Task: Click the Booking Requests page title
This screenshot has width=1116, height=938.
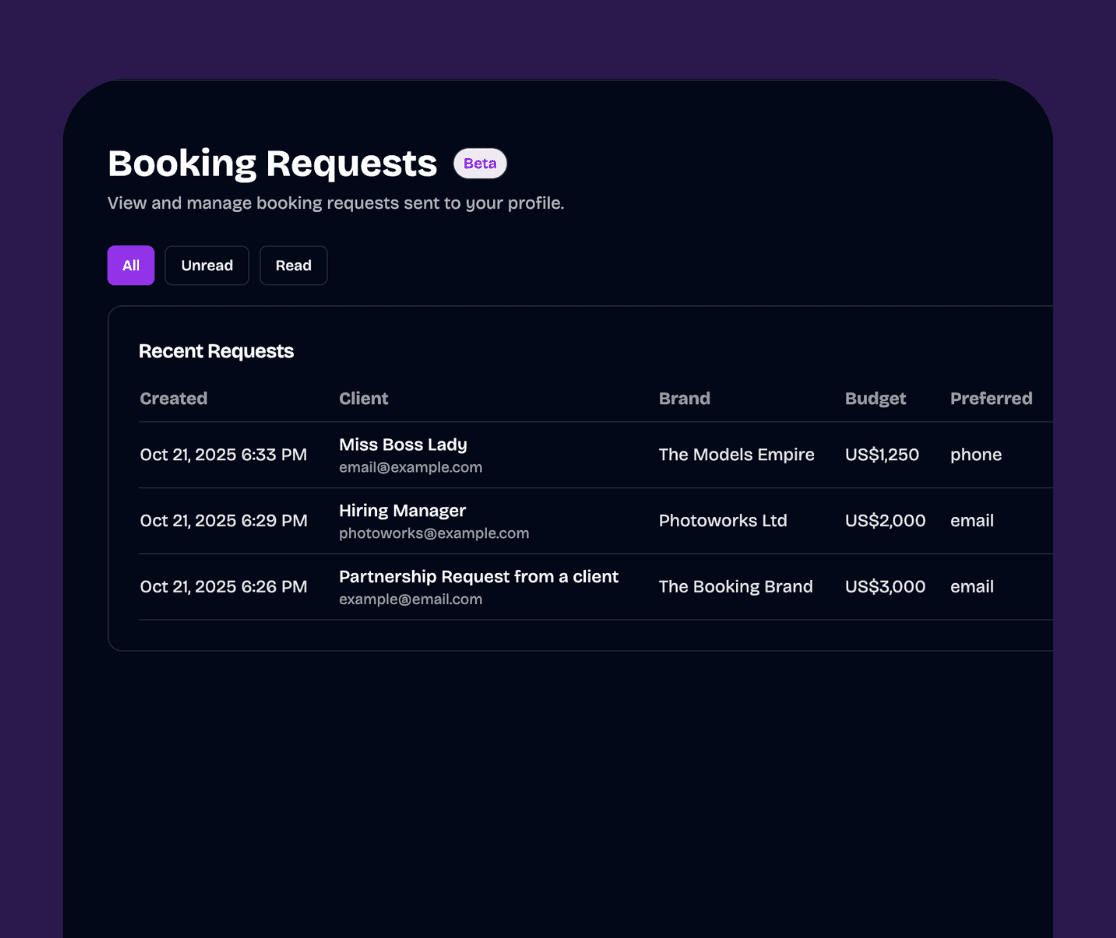Action: coord(273,164)
